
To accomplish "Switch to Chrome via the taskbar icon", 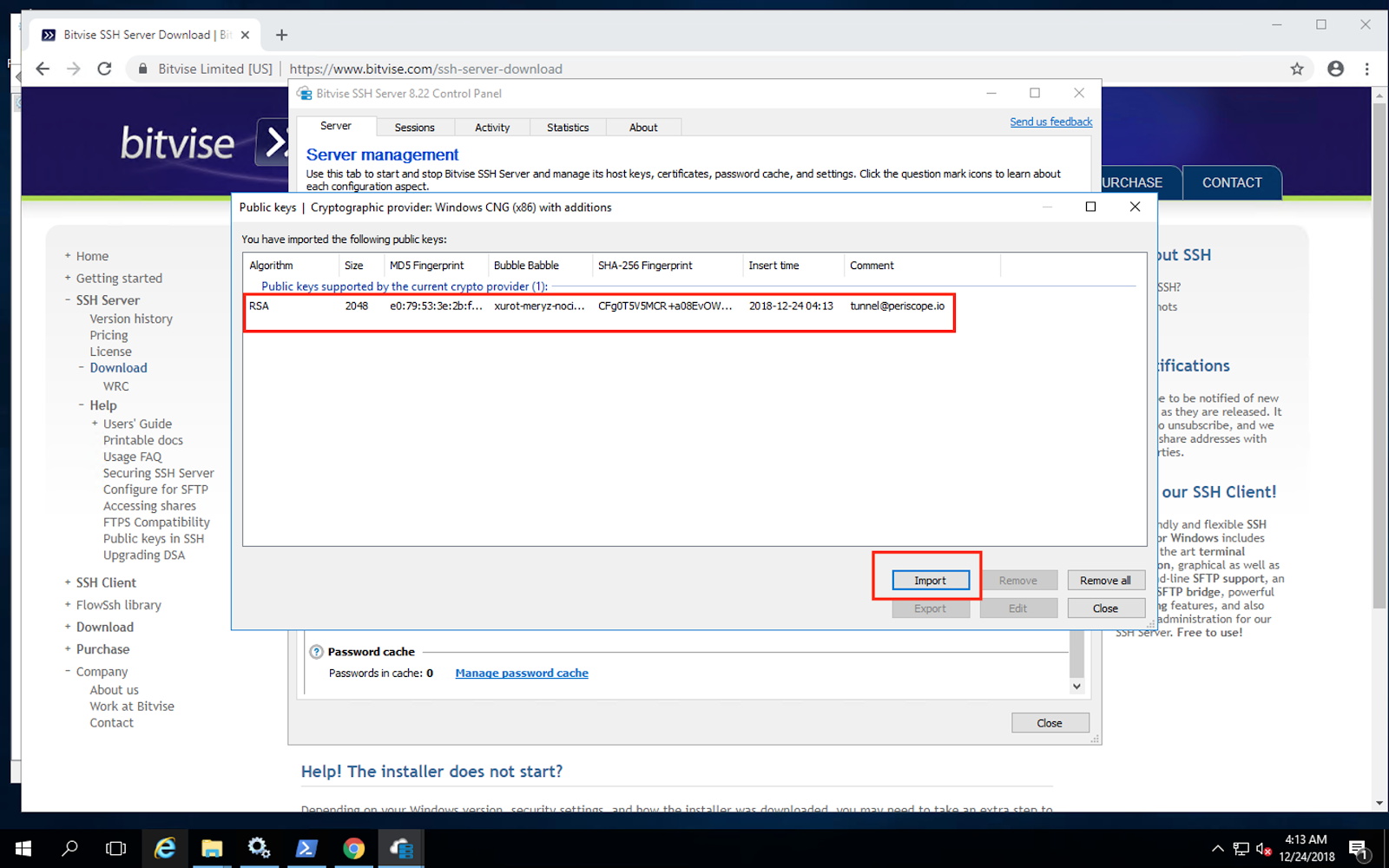I will coord(353,848).
